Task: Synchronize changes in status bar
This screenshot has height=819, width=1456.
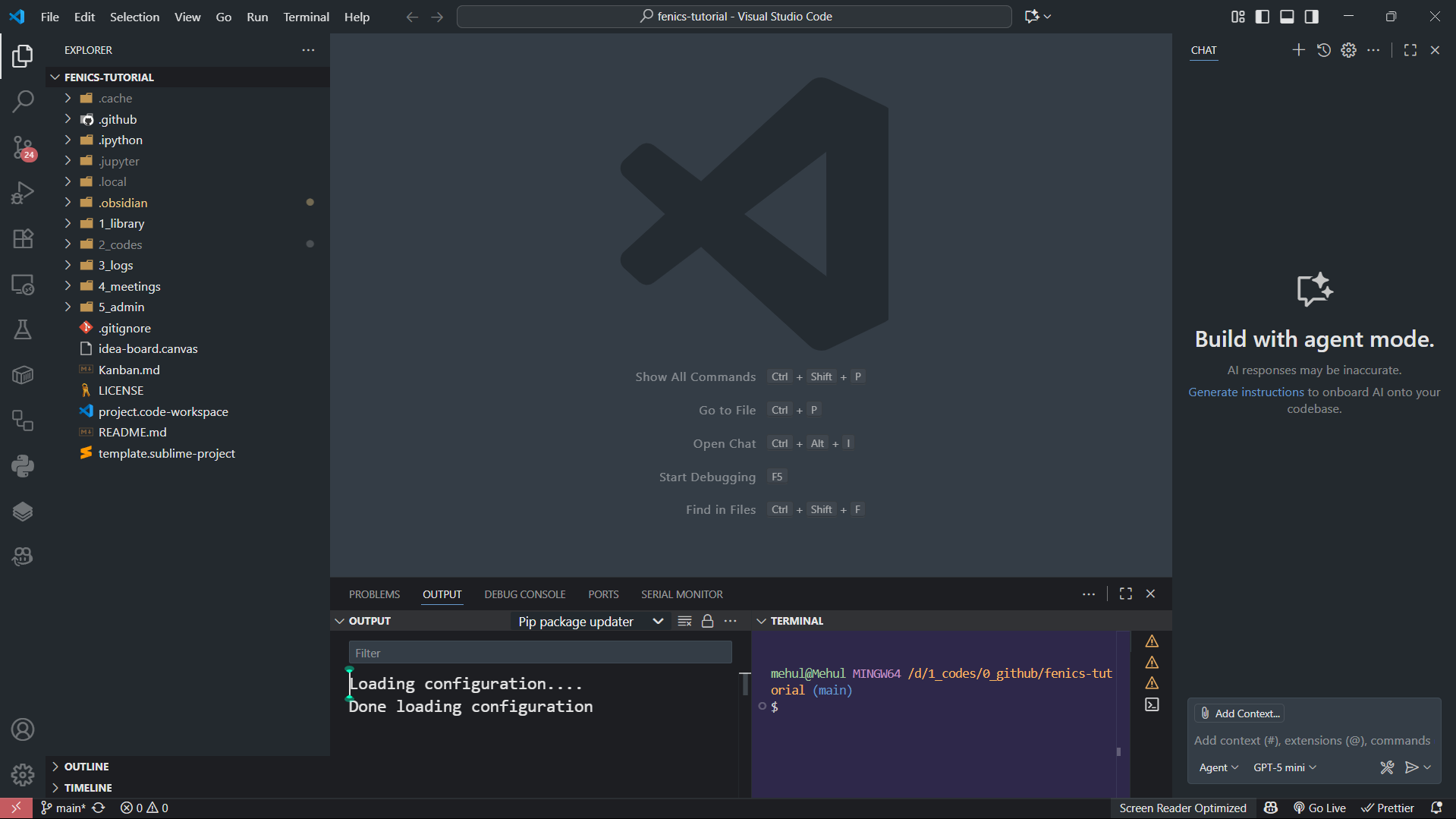Action: (x=99, y=808)
